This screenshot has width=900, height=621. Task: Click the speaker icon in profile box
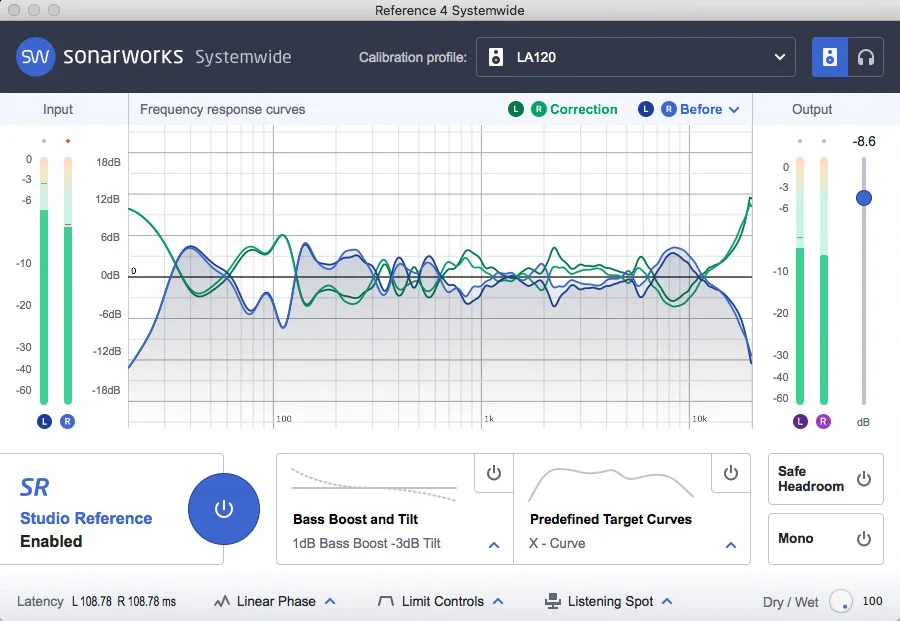[x=496, y=57]
